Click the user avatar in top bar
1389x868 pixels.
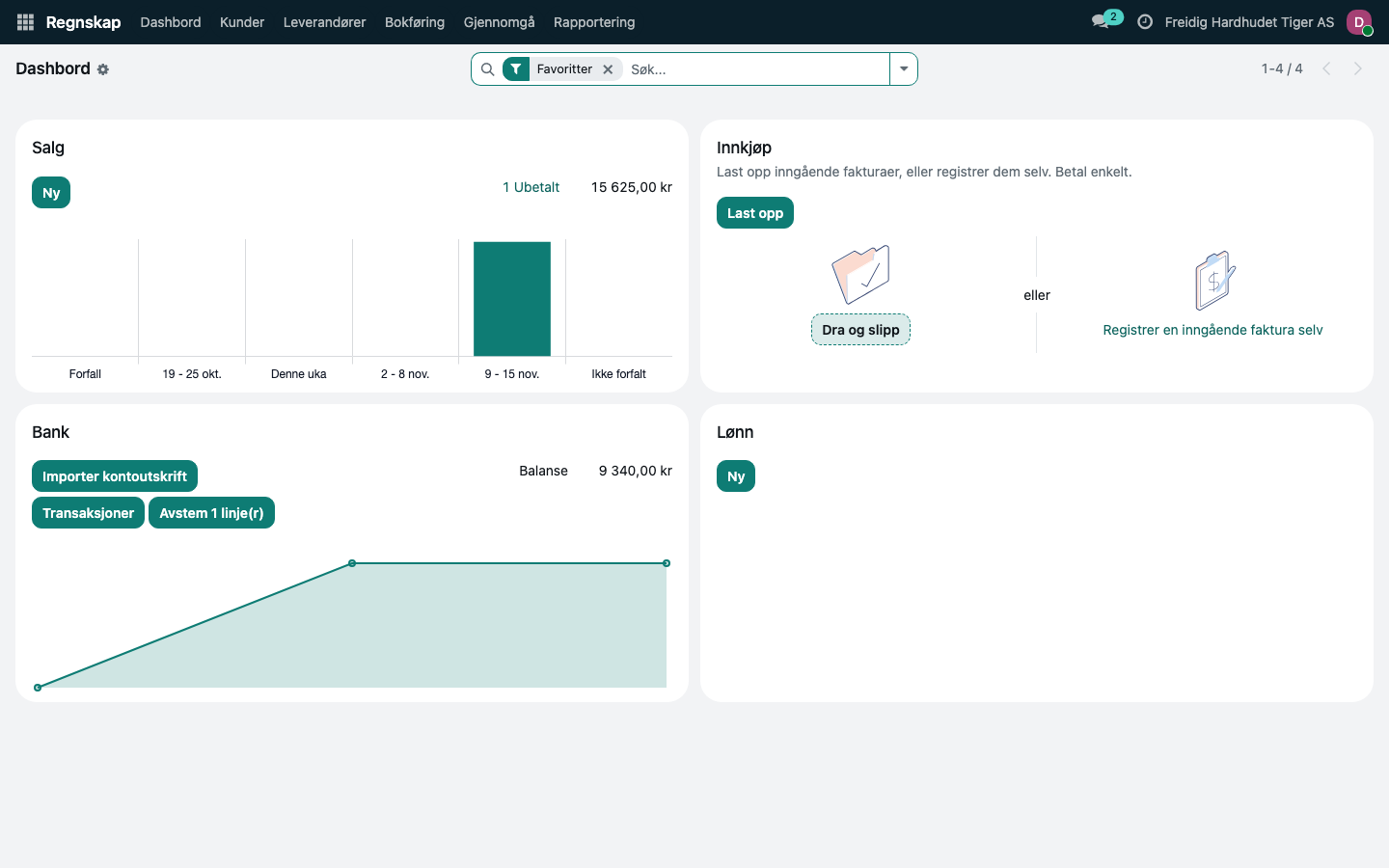coord(1359,22)
